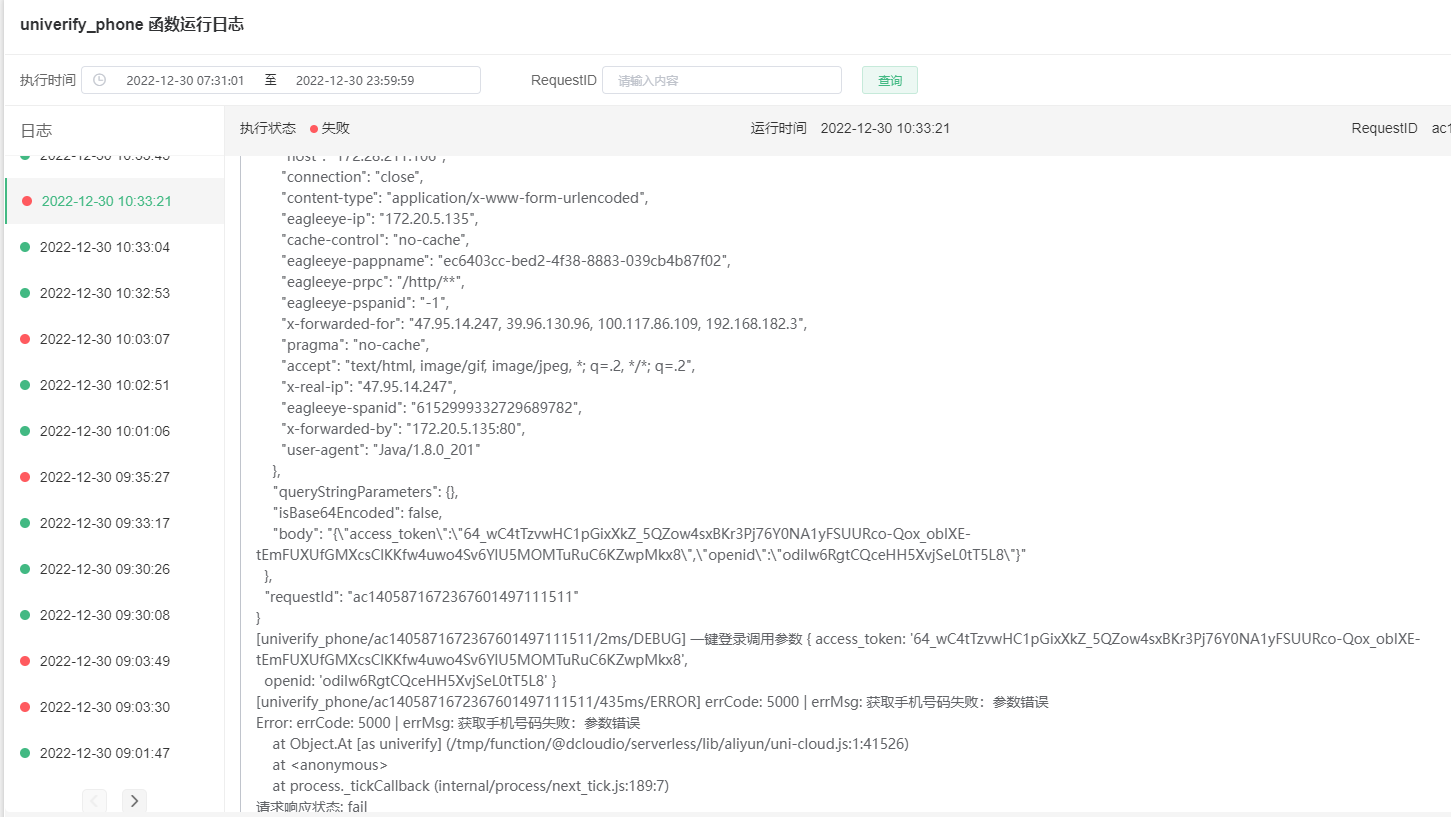1451x817 pixels.
Task: Open failed log 2022-12-30 09:03:49
Action: point(105,661)
